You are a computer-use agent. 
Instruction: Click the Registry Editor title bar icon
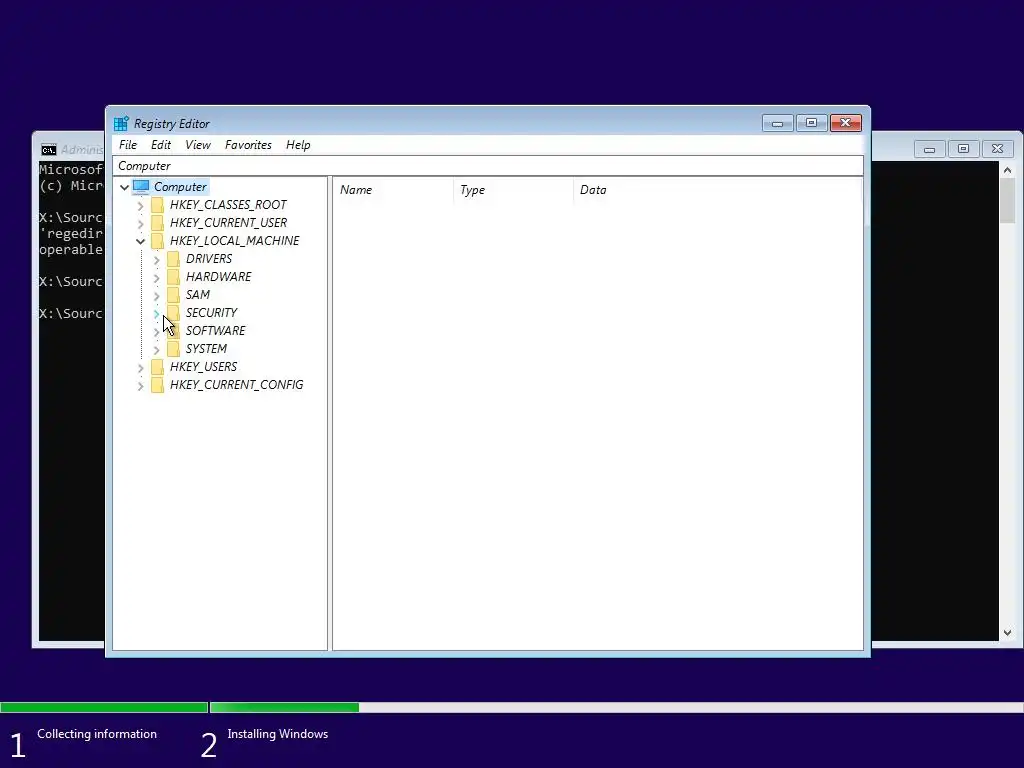121,123
